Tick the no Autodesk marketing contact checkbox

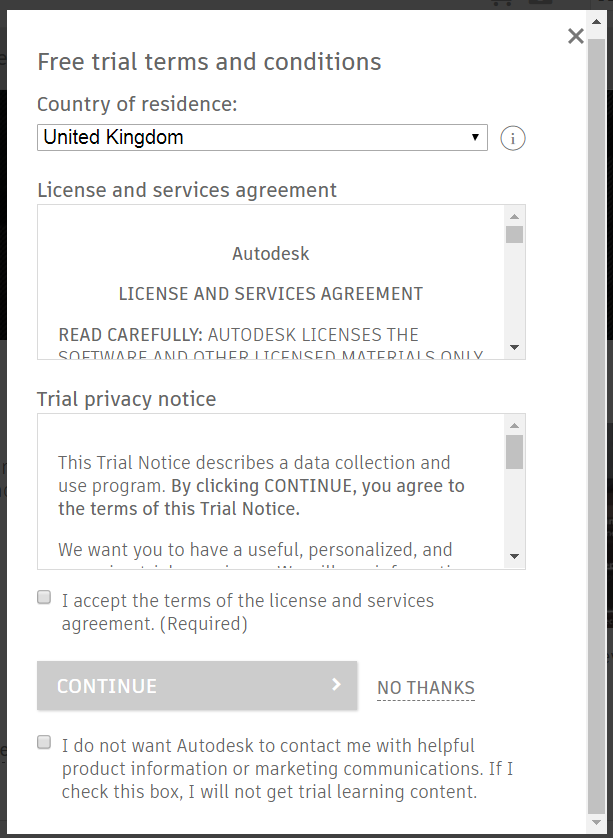[x=44, y=742]
